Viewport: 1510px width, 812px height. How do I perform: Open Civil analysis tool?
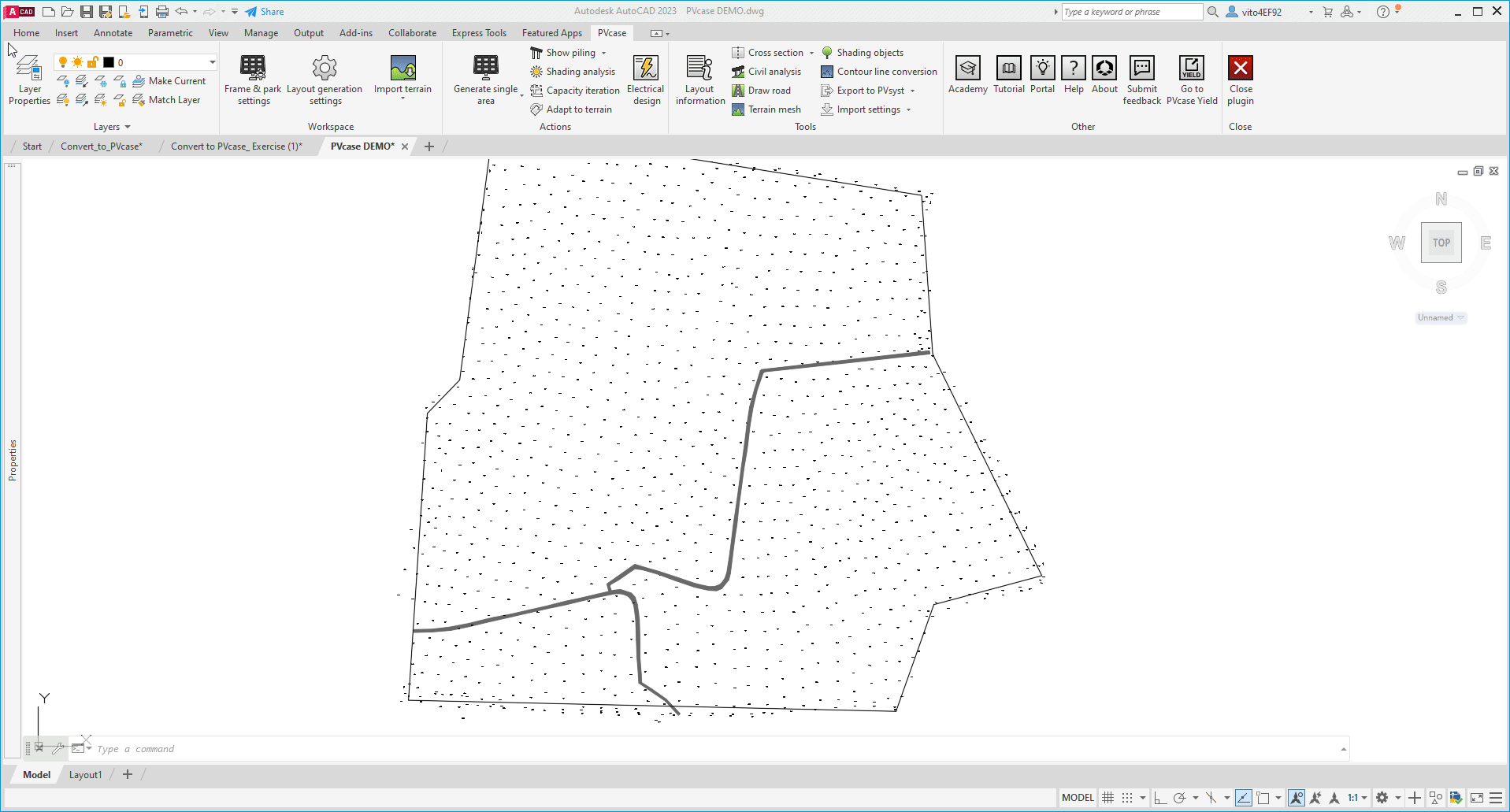tap(766, 72)
